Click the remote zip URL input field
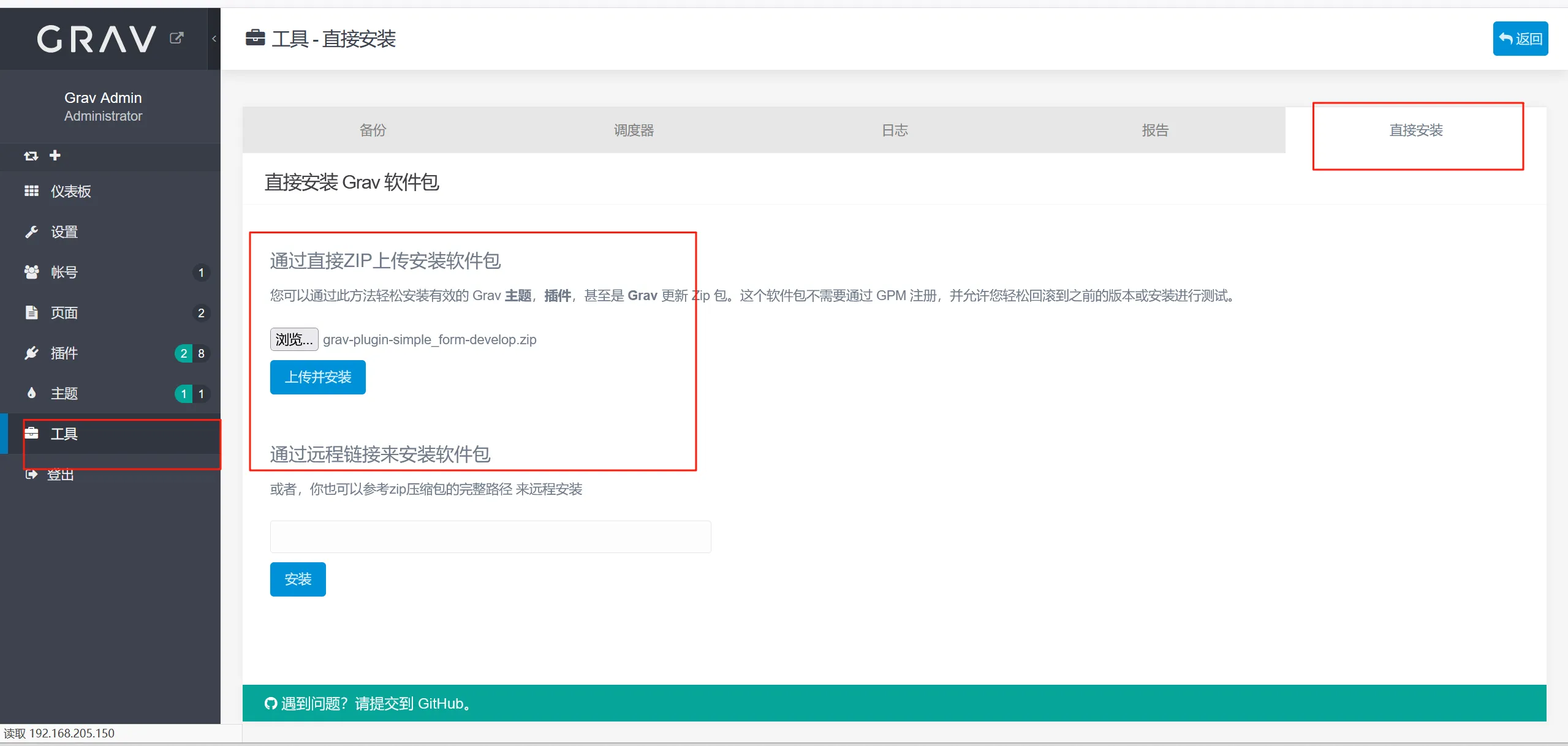Screen dimensions: 1568x746 (490, 537)
